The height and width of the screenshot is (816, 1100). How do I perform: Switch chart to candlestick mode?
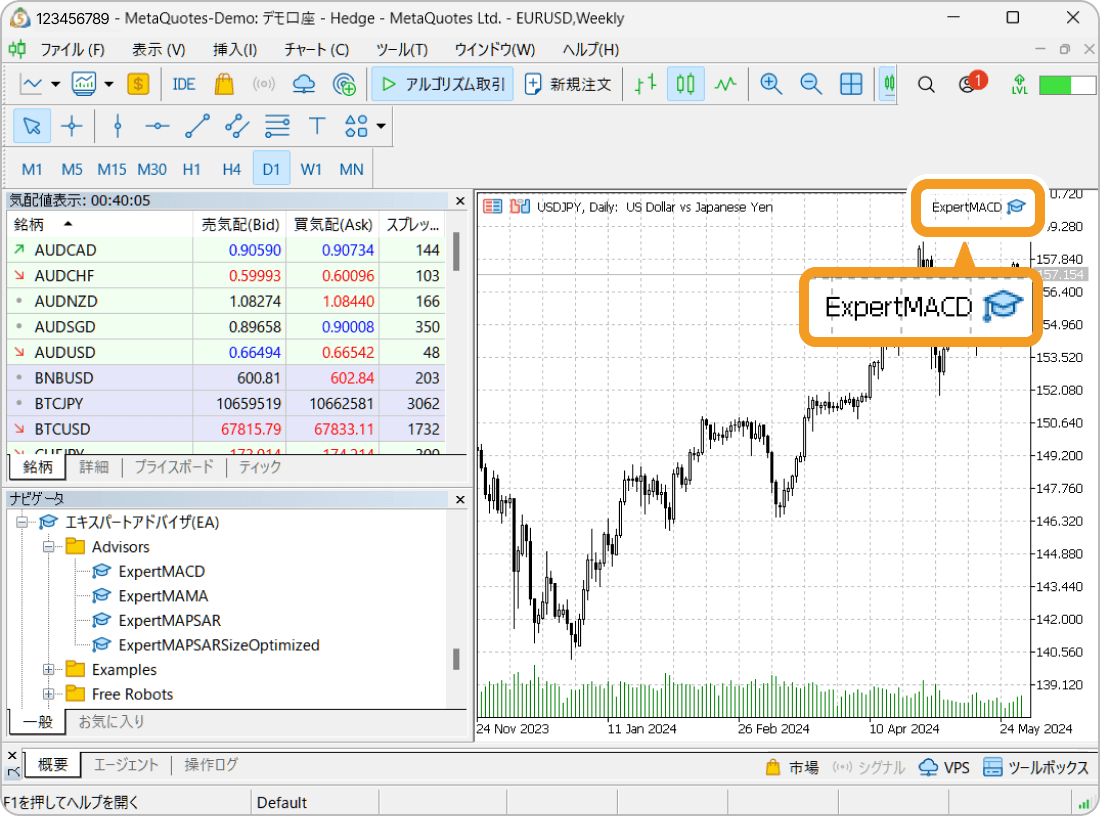click(685, 84)
